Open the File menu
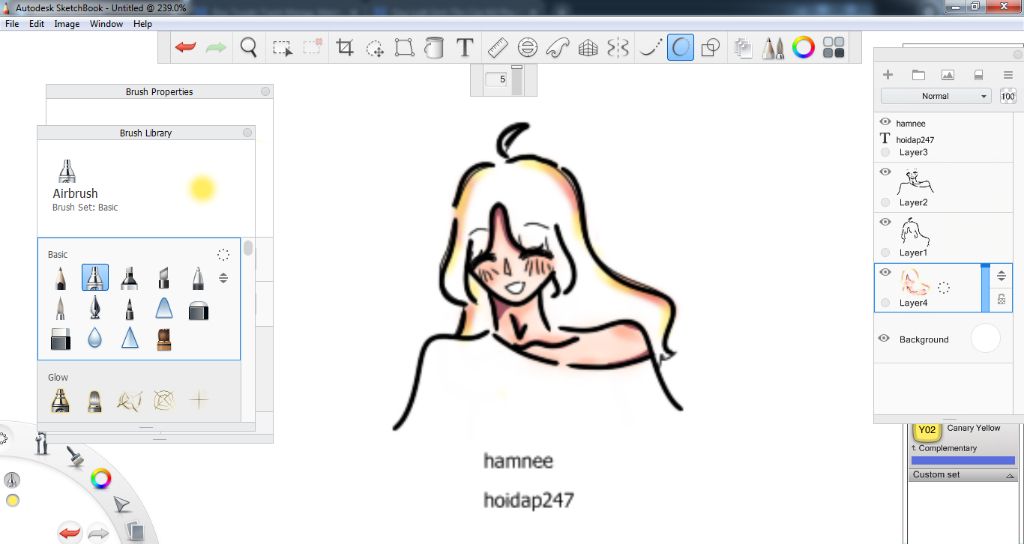 pyautogui.click(x=12, y=24)
